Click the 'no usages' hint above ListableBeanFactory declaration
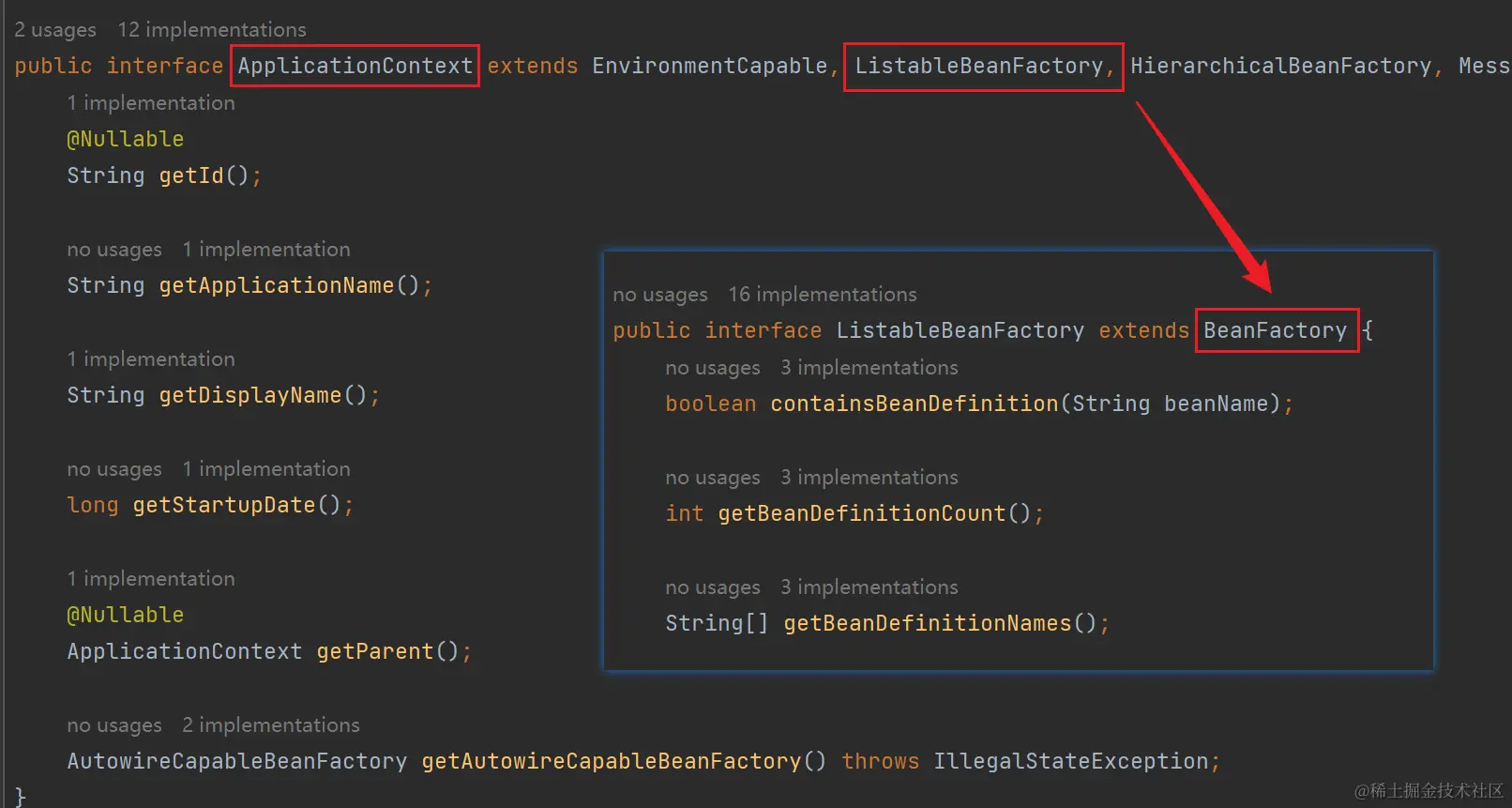Image resolution: width=1512 pixels, height=808 pixels. click(x=660, y=295)
